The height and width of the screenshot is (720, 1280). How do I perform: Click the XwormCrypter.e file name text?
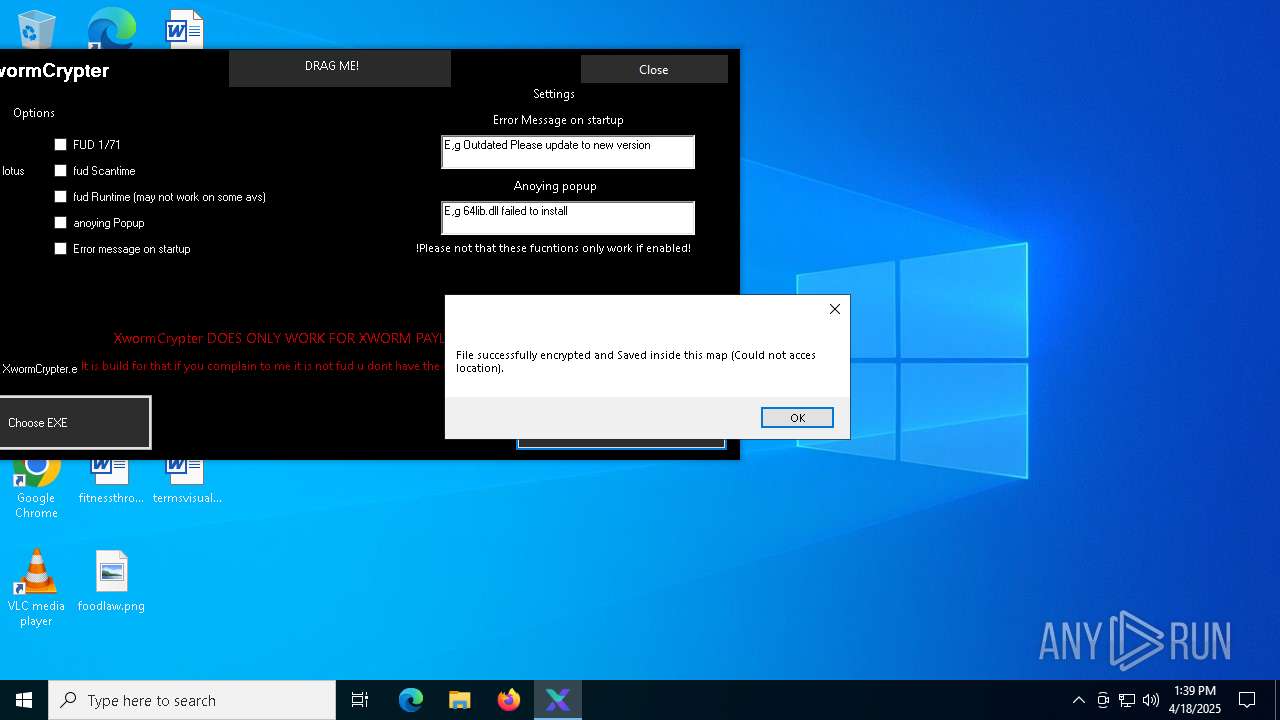coord(39,369)
